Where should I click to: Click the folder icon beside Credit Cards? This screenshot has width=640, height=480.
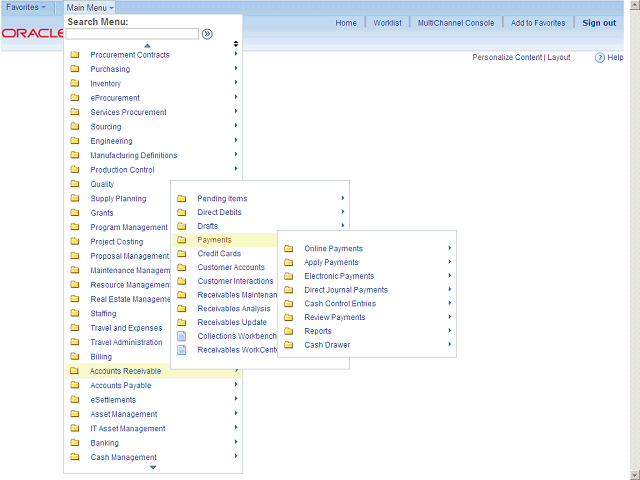182,253
